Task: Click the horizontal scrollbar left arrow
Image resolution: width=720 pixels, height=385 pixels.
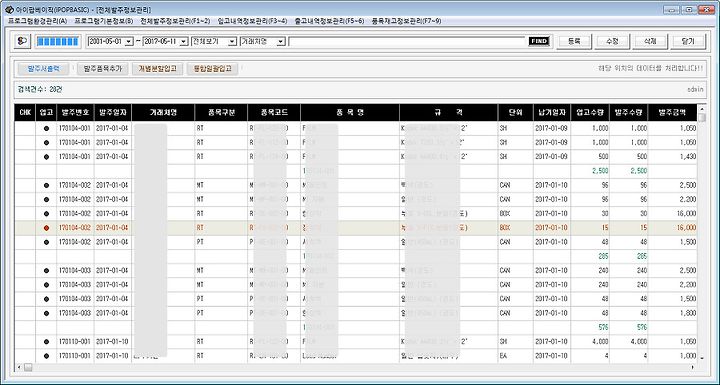Action: 19,368
